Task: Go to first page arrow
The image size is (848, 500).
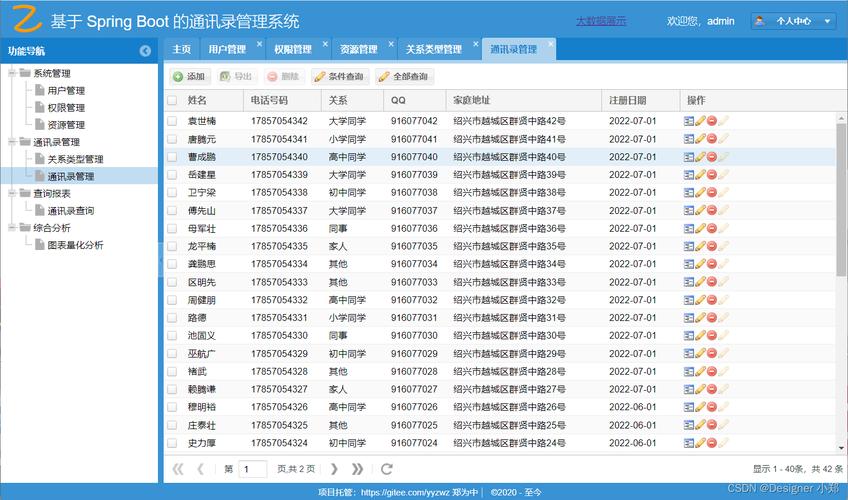Action: point(177,469)
